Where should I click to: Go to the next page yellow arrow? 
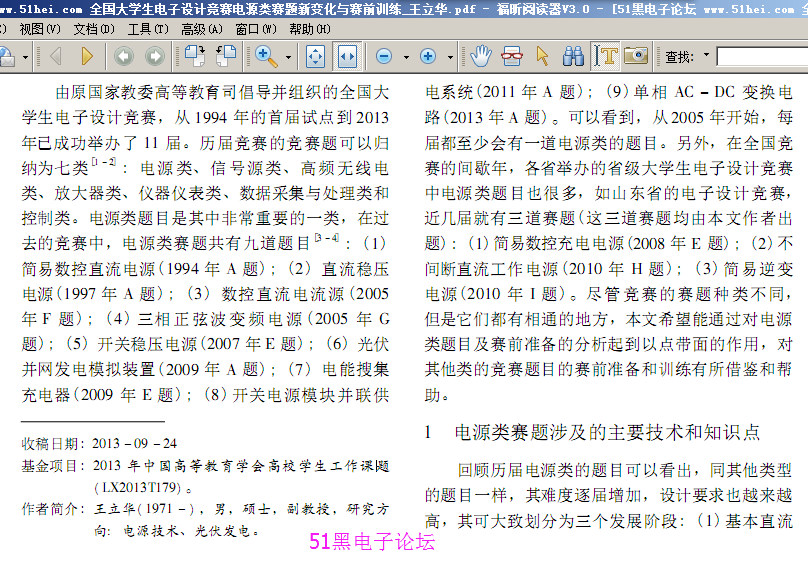(x=87, y=56)
